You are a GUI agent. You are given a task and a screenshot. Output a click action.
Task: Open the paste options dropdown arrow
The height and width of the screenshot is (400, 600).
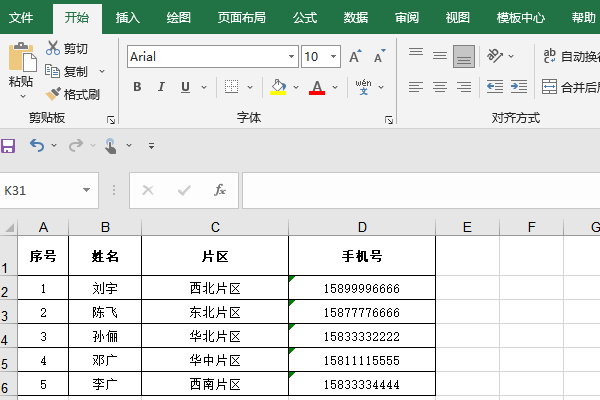coord(23,96)
